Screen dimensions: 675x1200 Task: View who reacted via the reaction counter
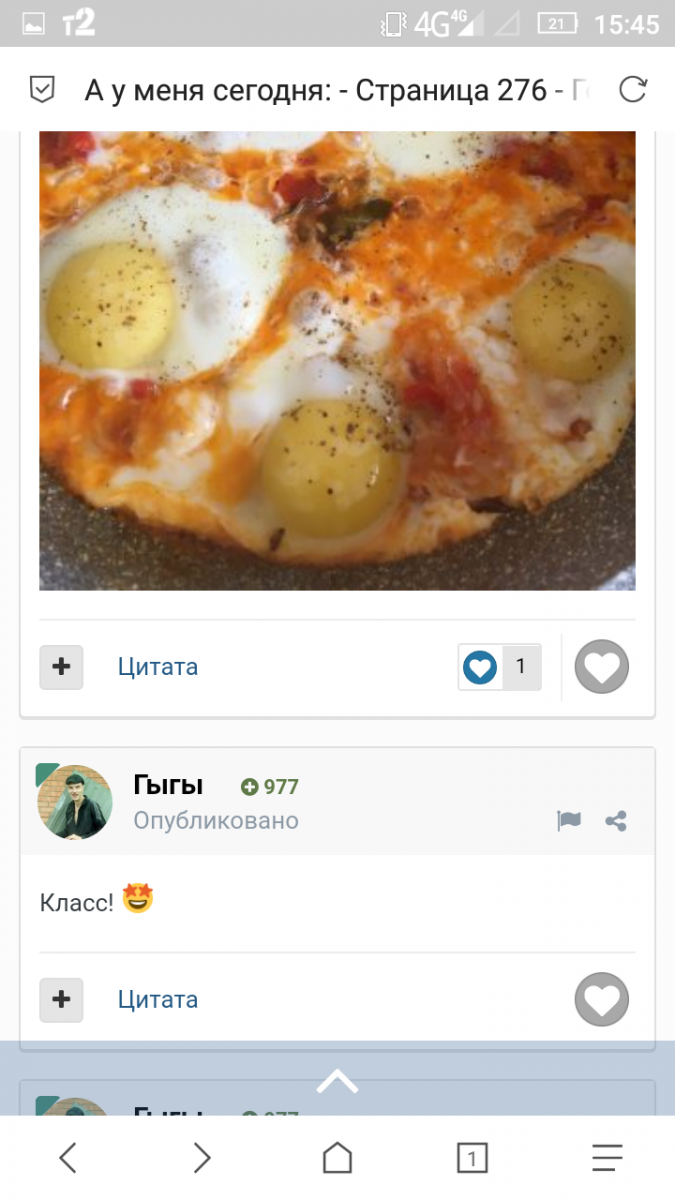coord(500,667)
